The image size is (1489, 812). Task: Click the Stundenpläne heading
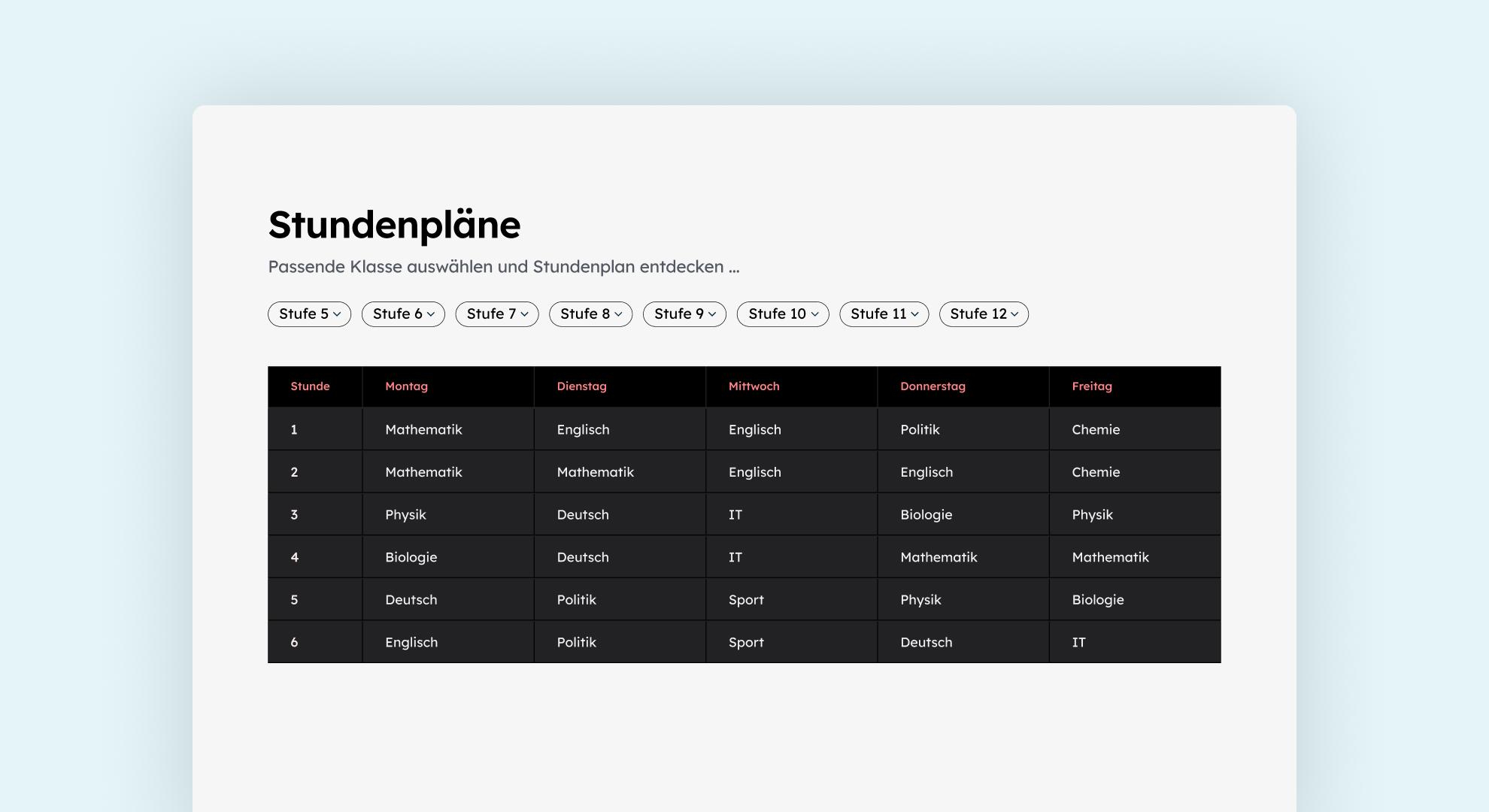tap(394, 225)
